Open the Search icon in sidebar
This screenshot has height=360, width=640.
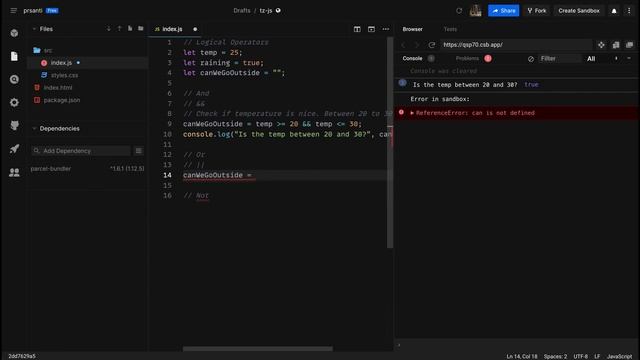click(x=14, y=79)
